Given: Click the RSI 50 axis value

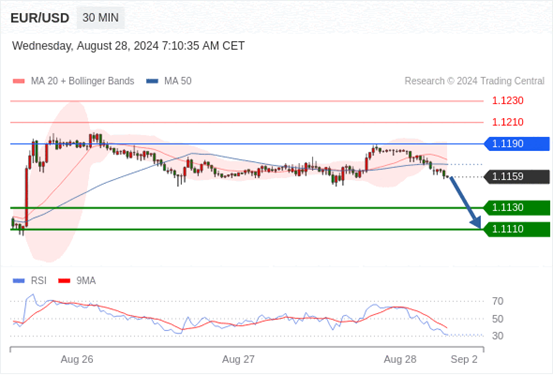Looking at the screenshot, I should click(x=498, y=319).
